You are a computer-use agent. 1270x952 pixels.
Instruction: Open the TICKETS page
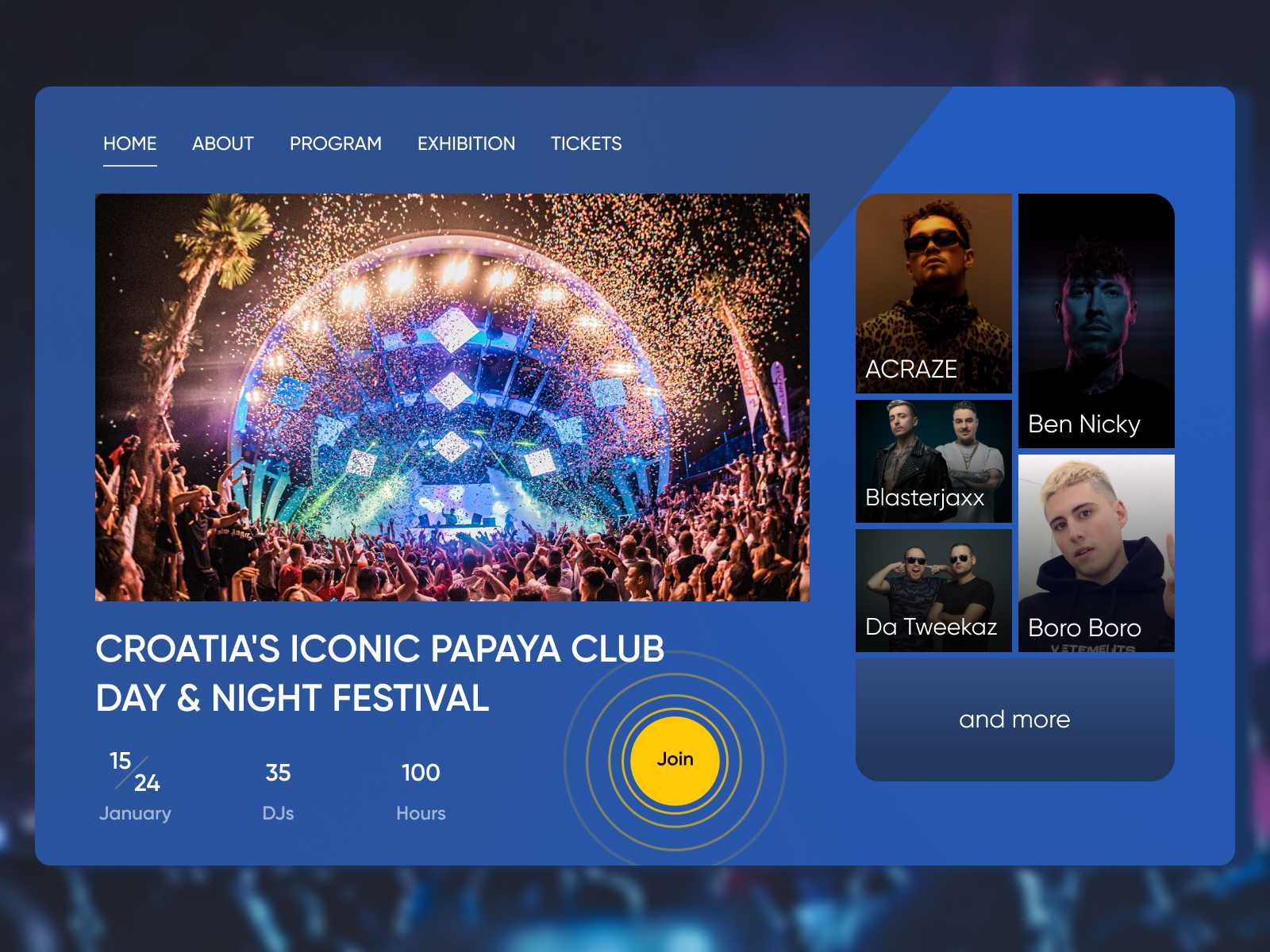tap(587, 144)
